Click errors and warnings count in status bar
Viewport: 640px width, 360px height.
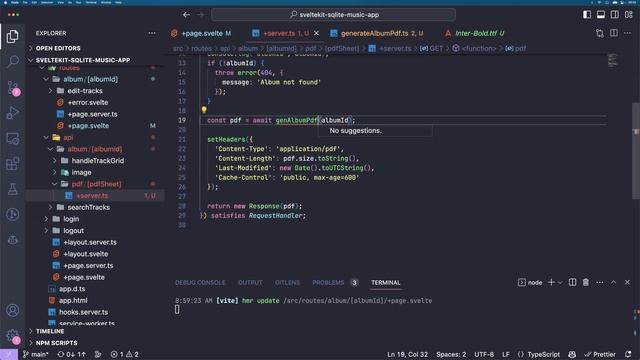[x=125, y=354]
